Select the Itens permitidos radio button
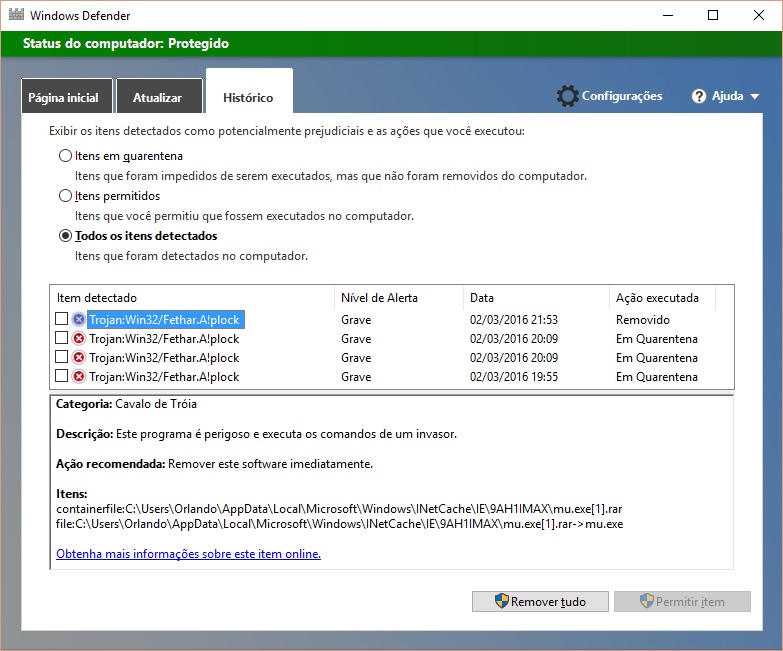This screenshot has height=651, width=783. pyautogui.click(x=66, y=196)
